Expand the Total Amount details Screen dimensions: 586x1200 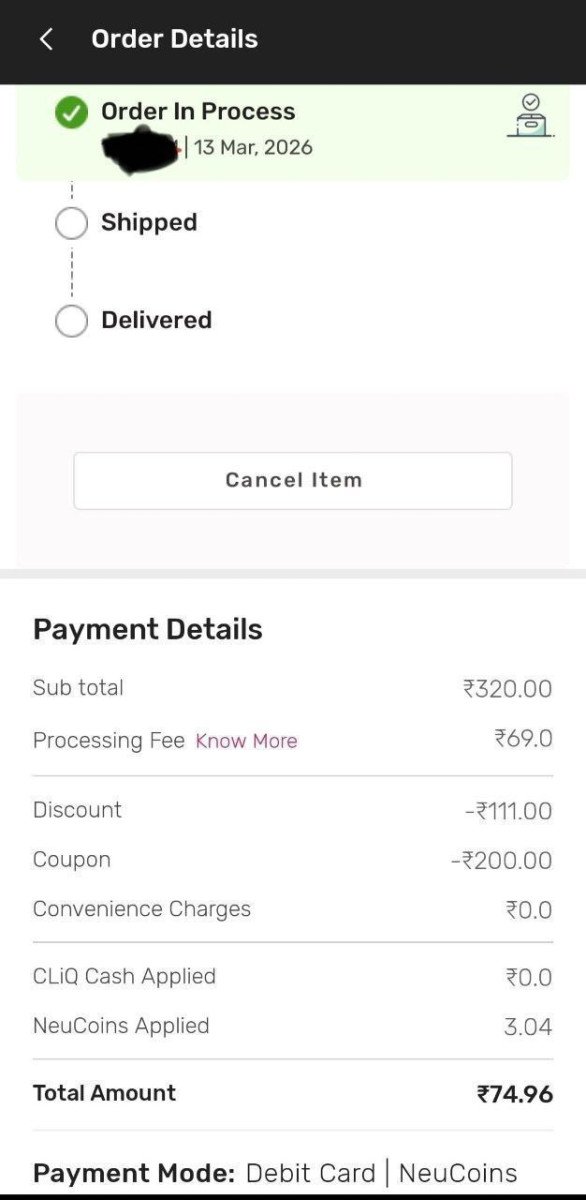[104, 1092]
